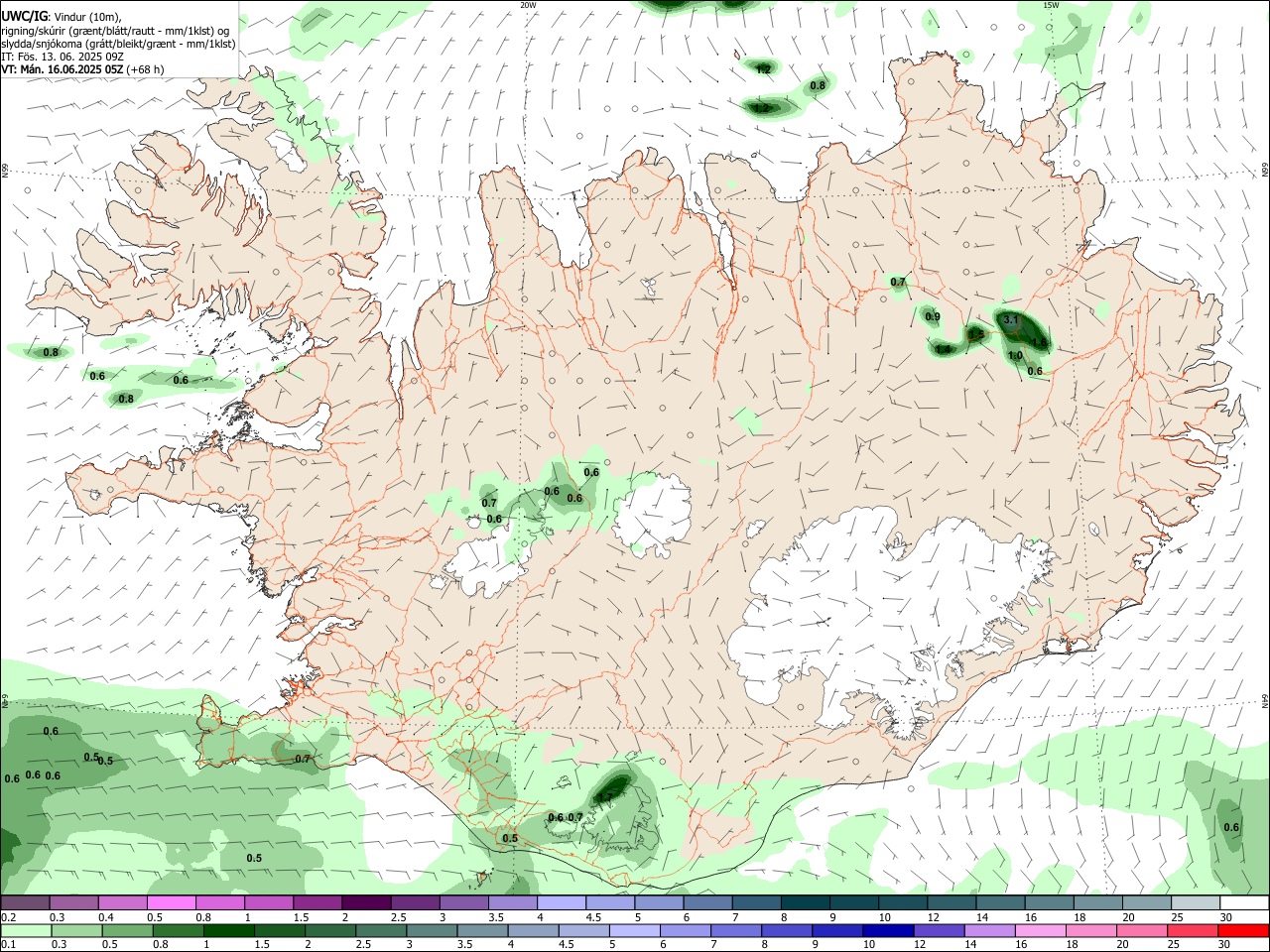Pick the light purple 14 swatch in lower legend row
Screen dimensions: 1270x952
[989, 930]
